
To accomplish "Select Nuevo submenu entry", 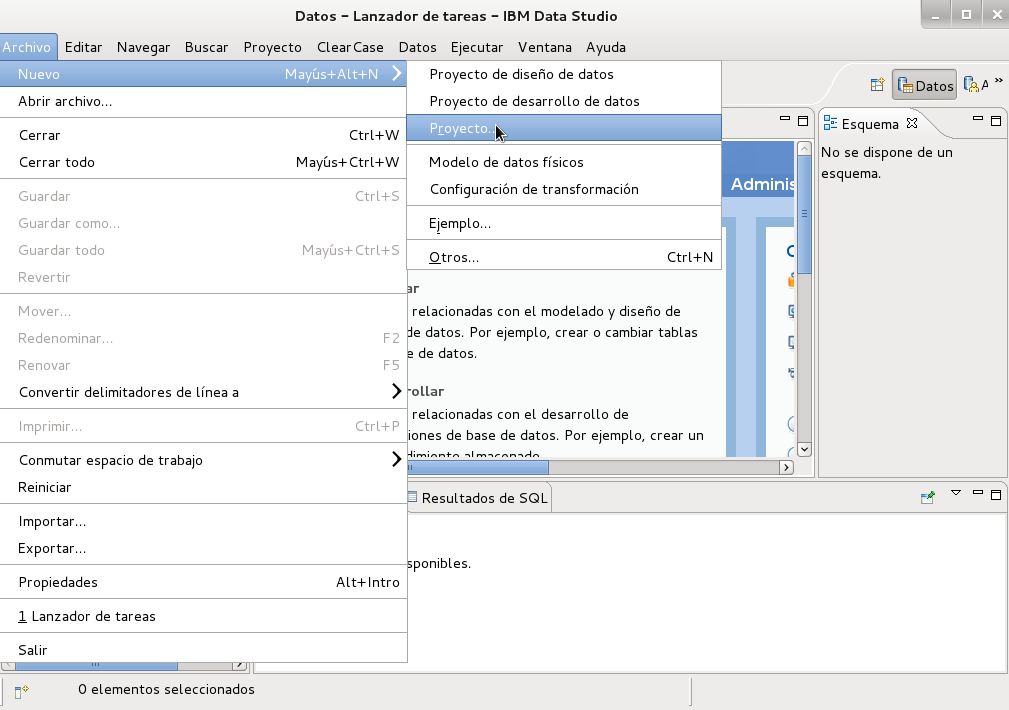I will tap(203, 74).
